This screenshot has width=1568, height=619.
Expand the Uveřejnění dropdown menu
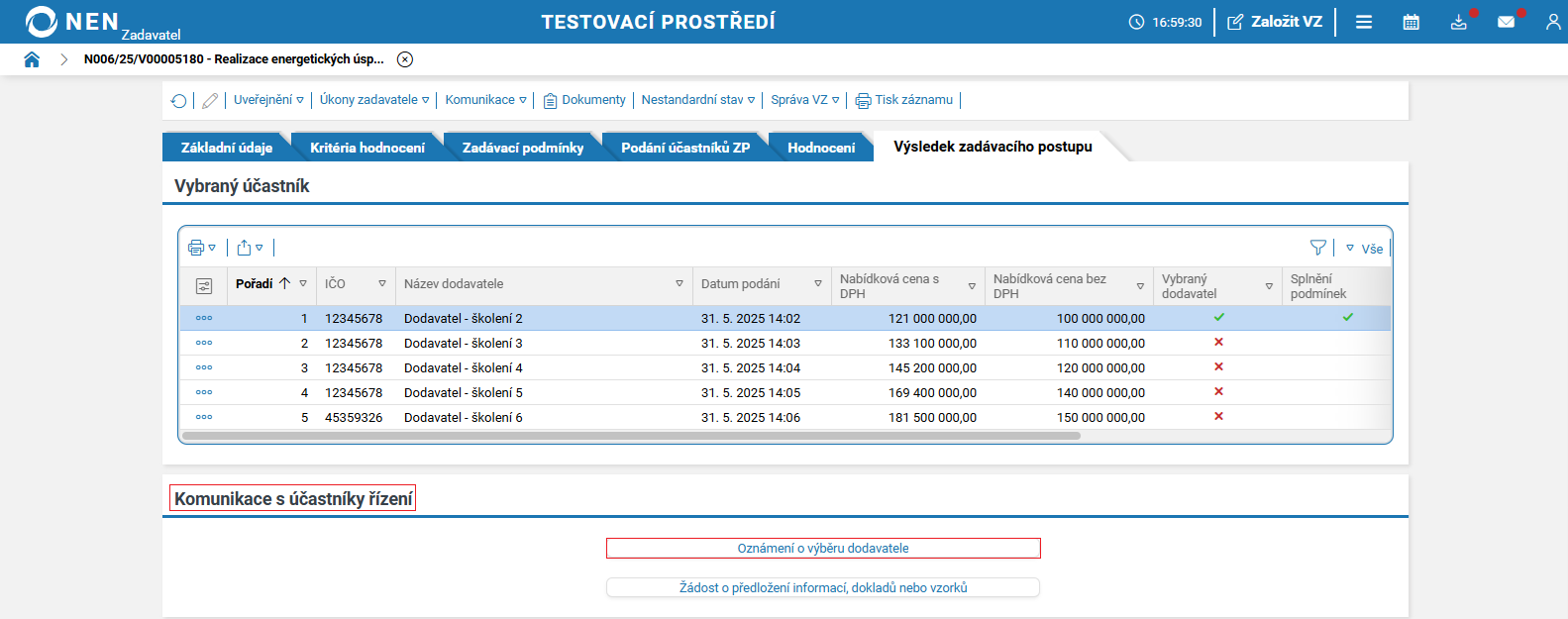[268, 100]
